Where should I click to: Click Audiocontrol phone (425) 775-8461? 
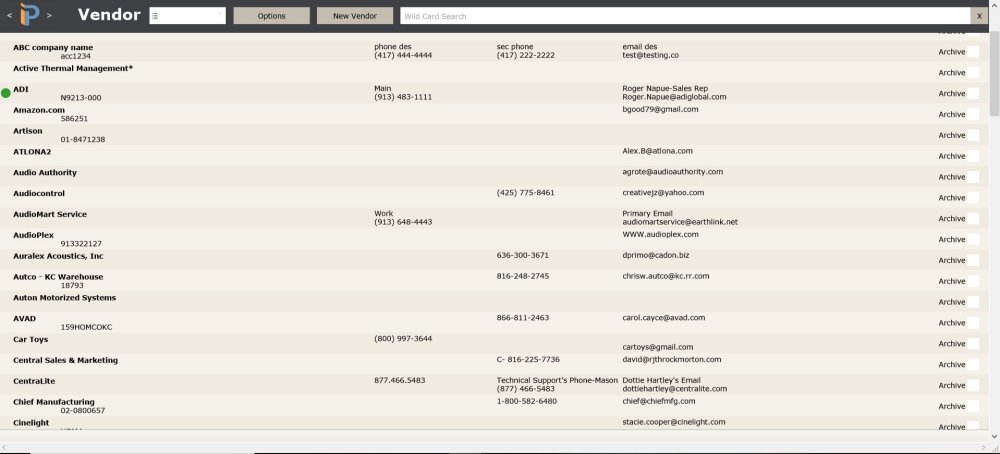point(526,193)
